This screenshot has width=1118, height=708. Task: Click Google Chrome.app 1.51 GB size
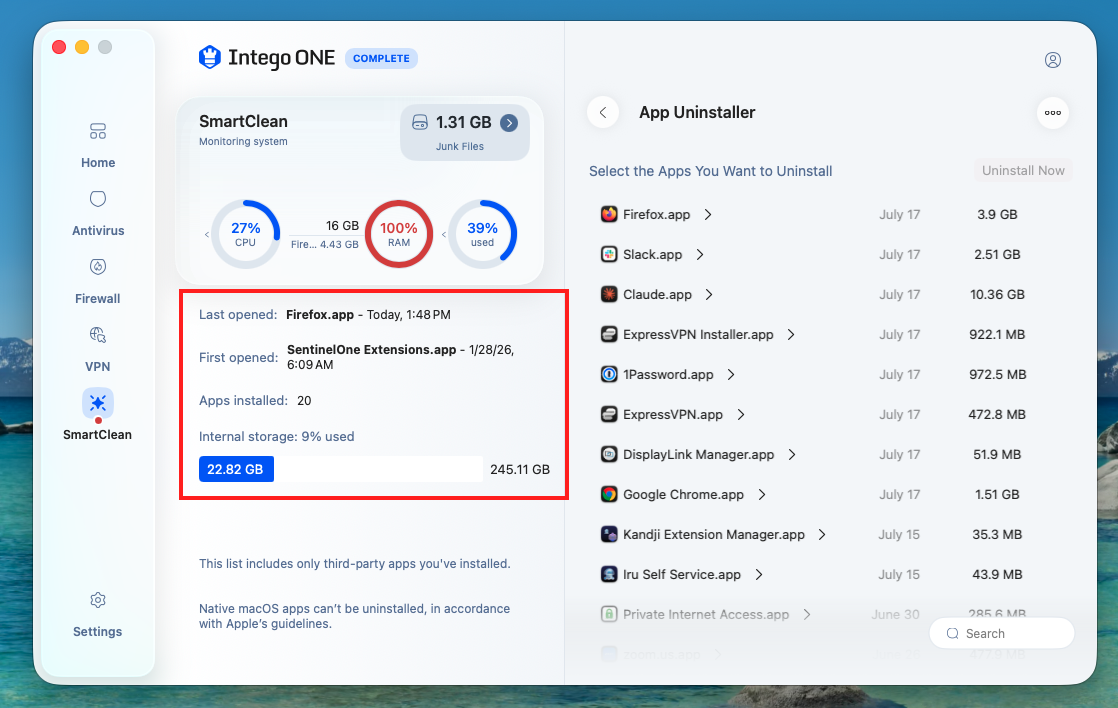coord(997,494)
